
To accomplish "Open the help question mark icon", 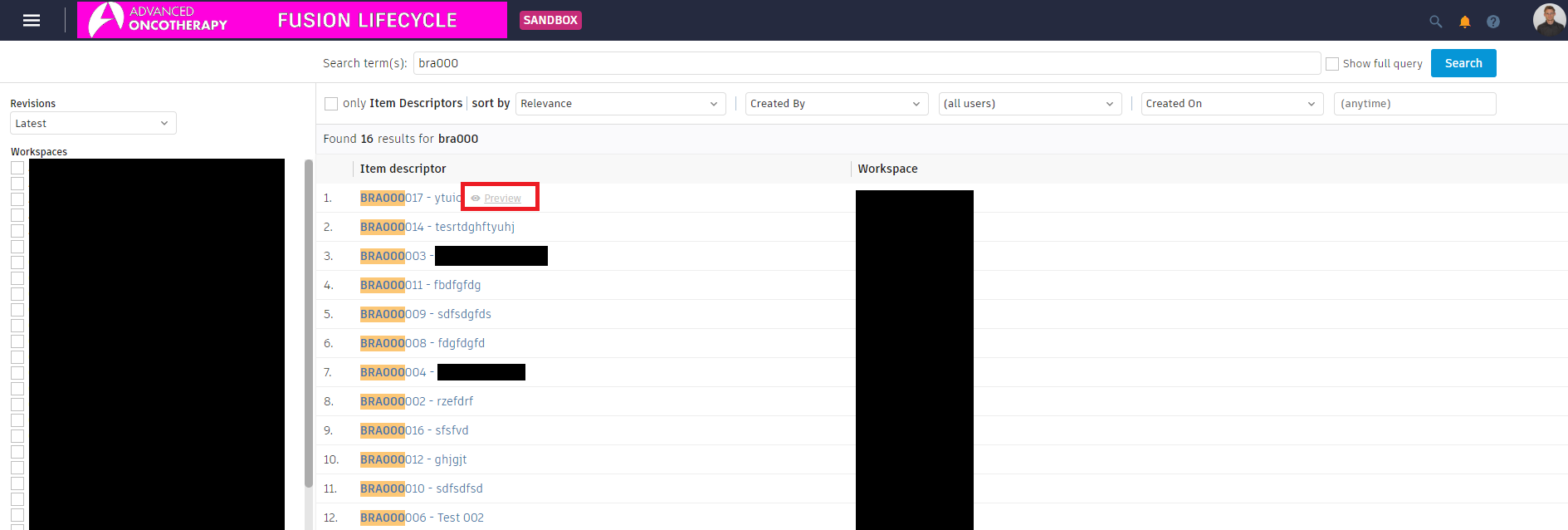I will [1493, 22].
